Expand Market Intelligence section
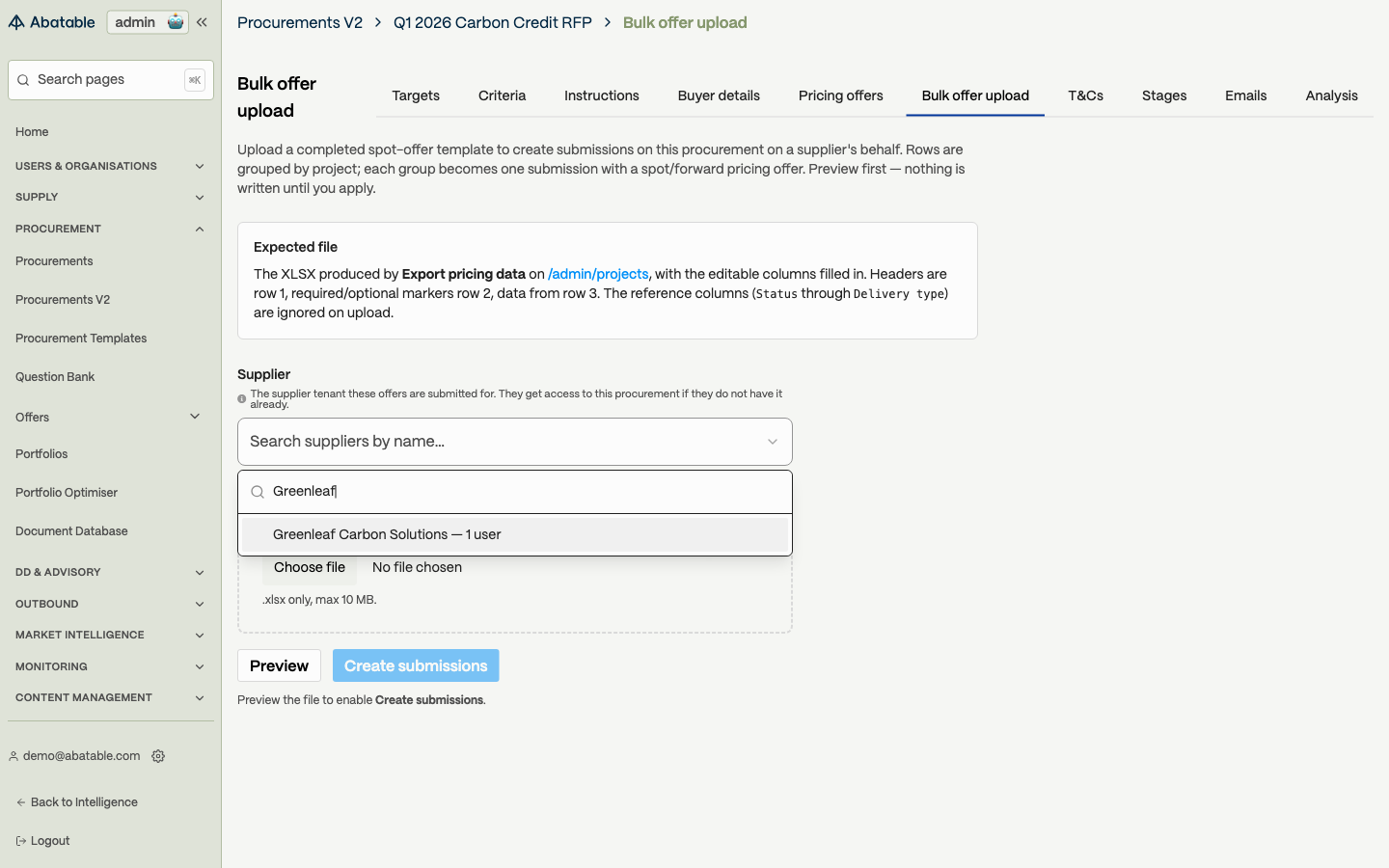This screenshot has height=868, width=1389. [200, 635]
